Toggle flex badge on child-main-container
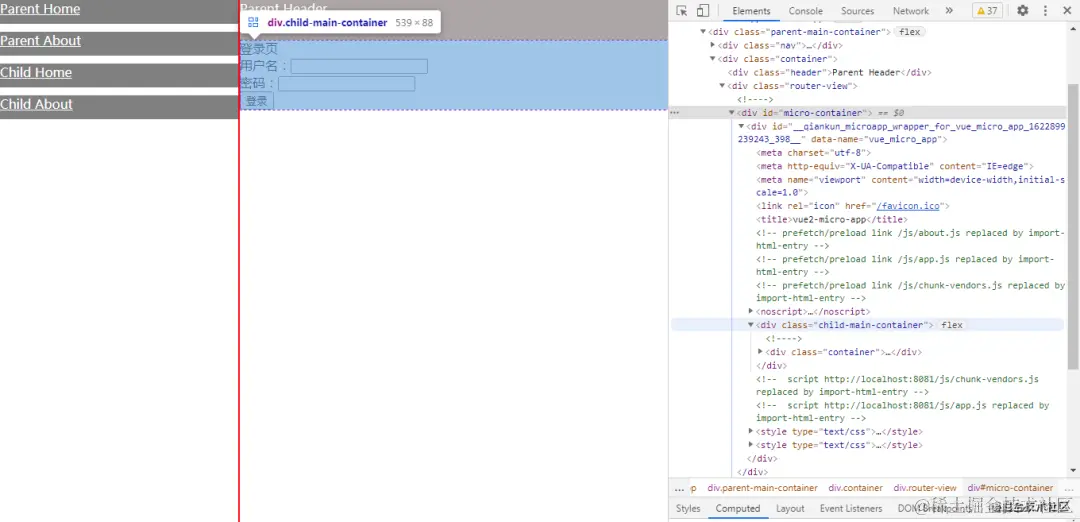Screen dimensions: 1080x522 pyautogui.click(x=951, y=325)
